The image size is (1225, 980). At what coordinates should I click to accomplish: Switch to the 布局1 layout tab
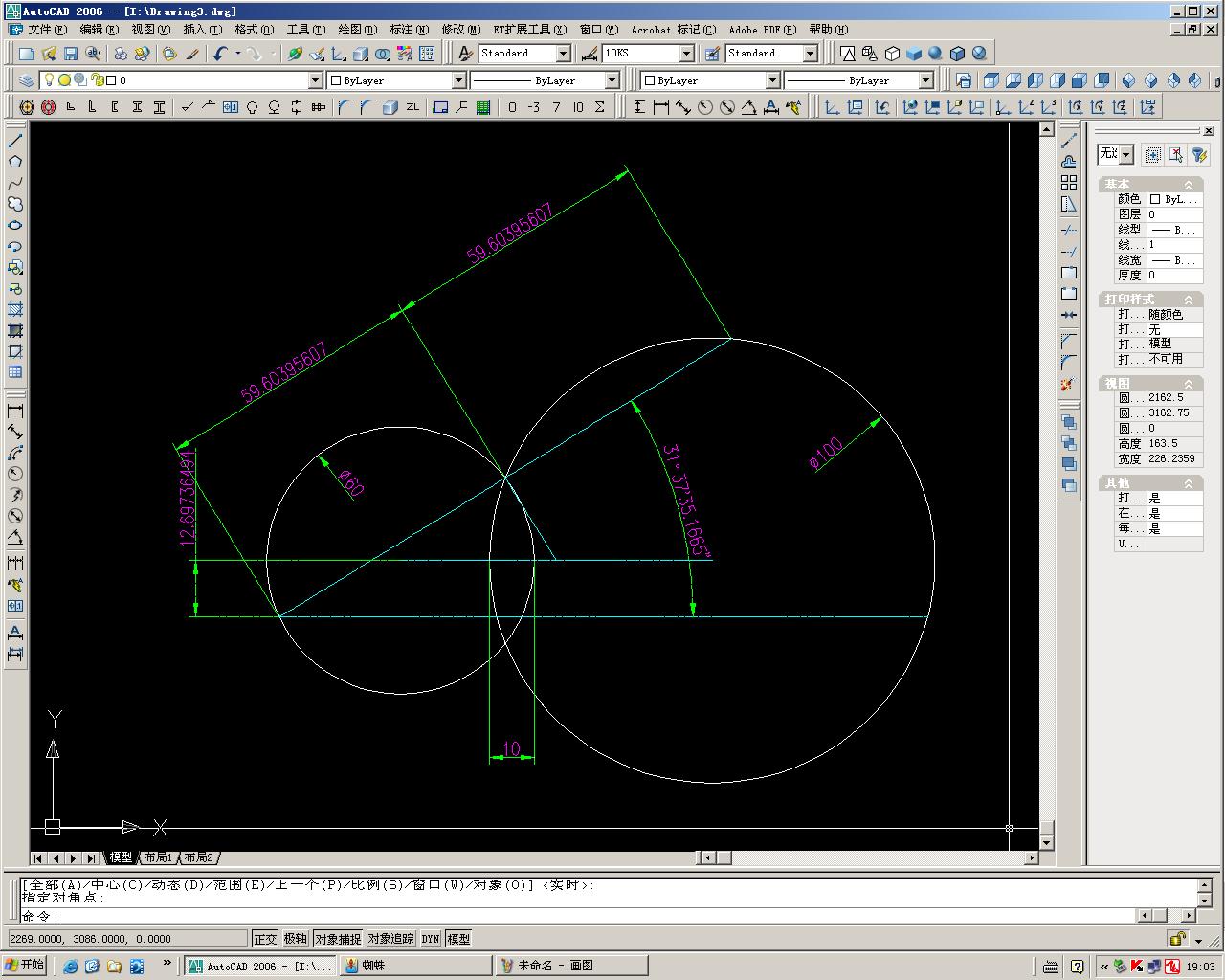159,857
